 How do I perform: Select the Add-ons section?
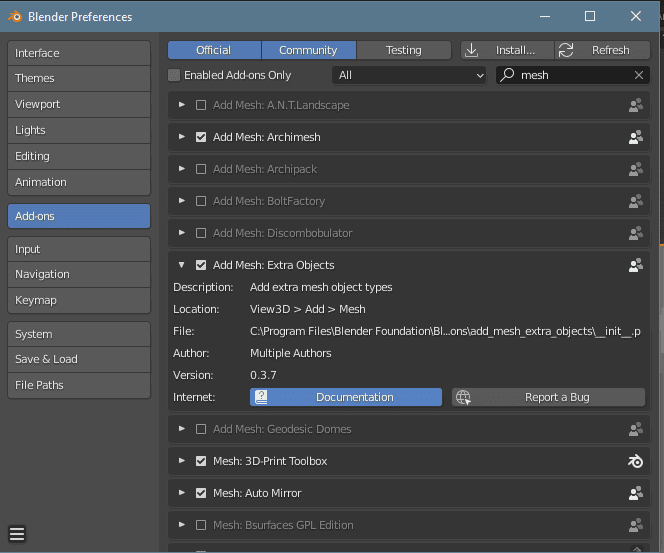point(79,216)
